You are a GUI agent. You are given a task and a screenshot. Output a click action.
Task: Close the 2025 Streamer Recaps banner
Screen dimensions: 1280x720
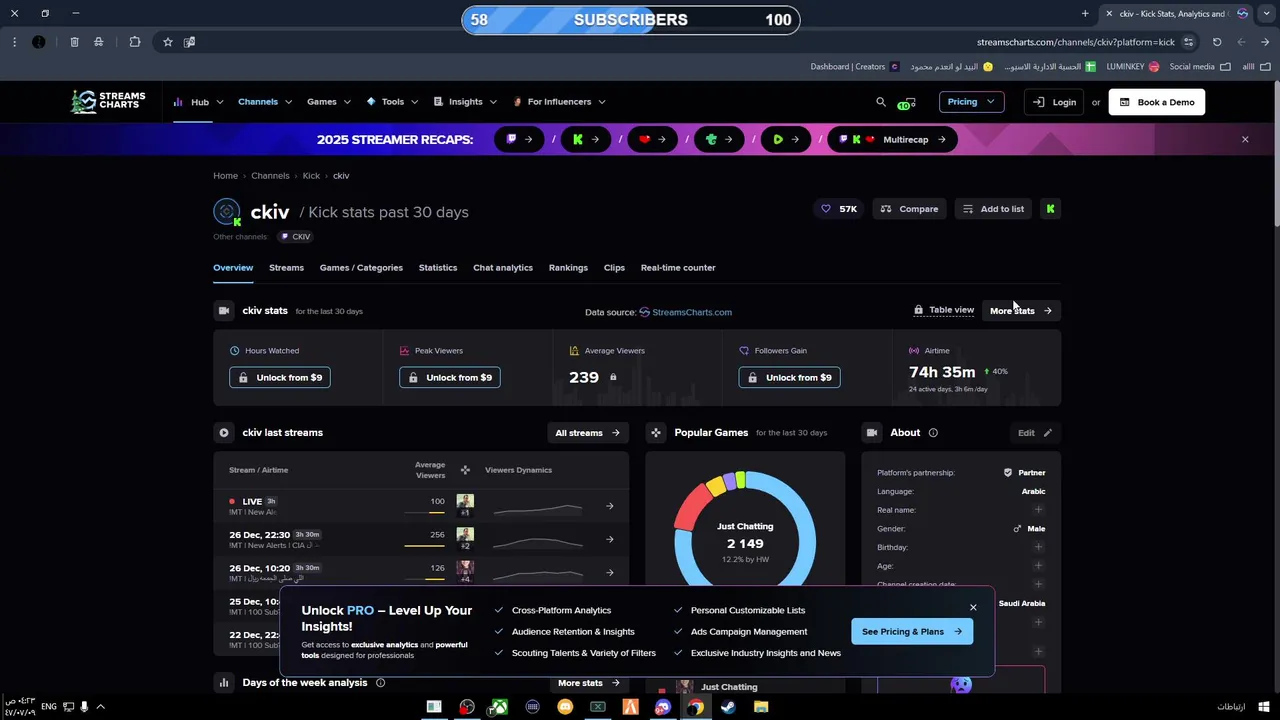coord(1245,139)
